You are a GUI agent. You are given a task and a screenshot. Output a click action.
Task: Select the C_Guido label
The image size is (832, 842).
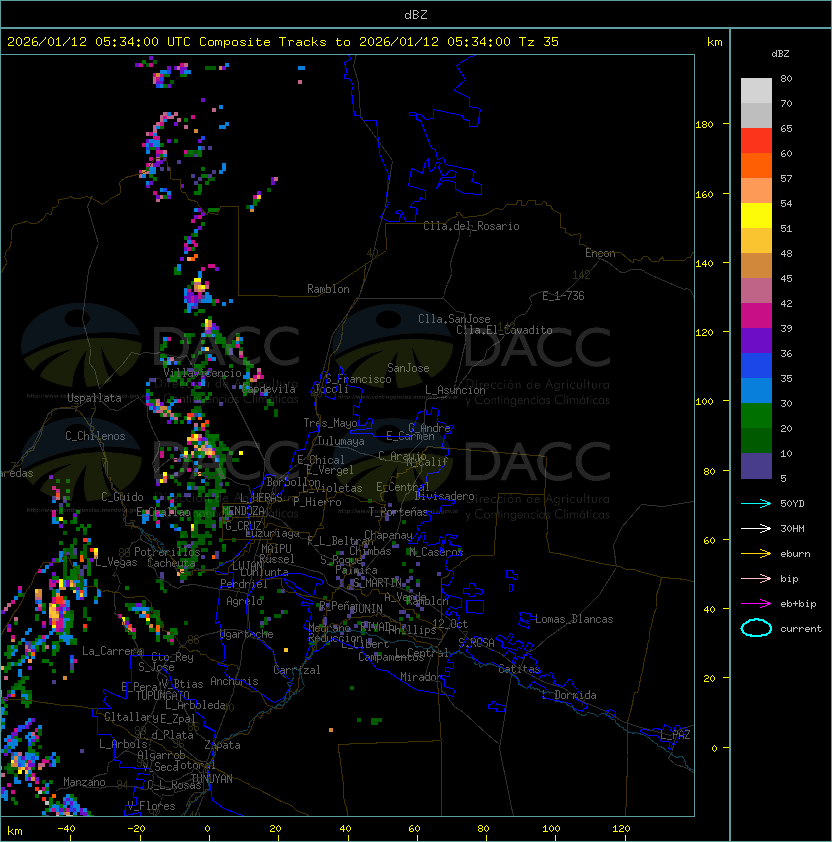tap(122, 497)
